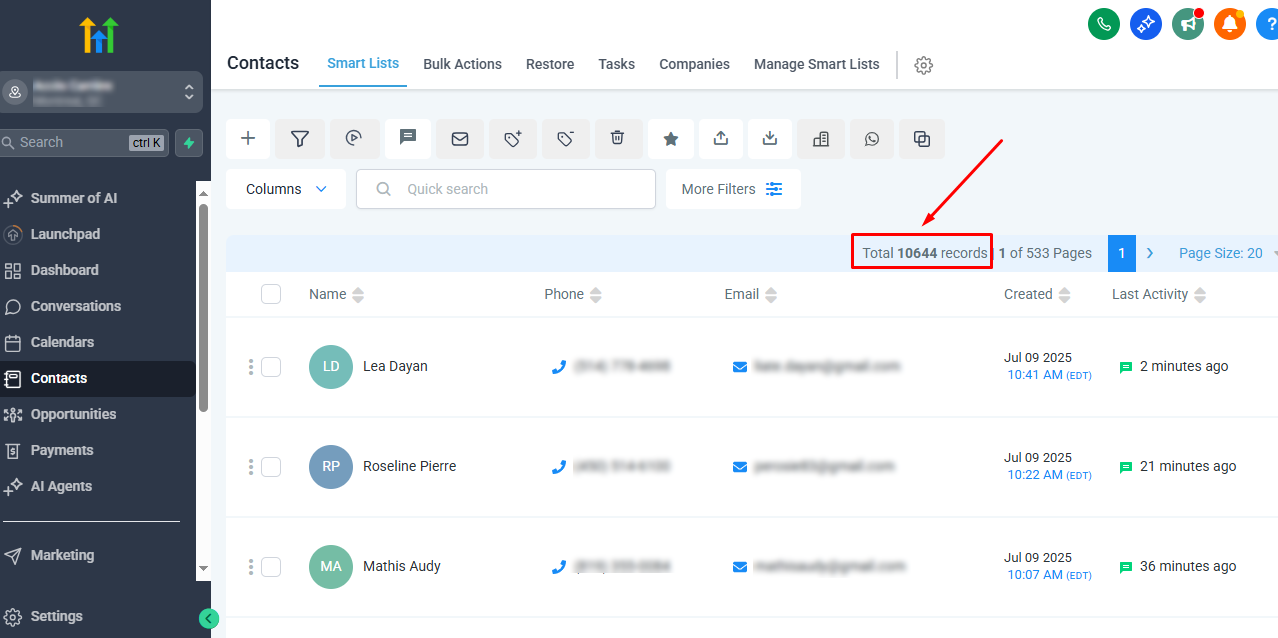Open the Restore tab
The image size is (1278, 638).
pos(550,64)
